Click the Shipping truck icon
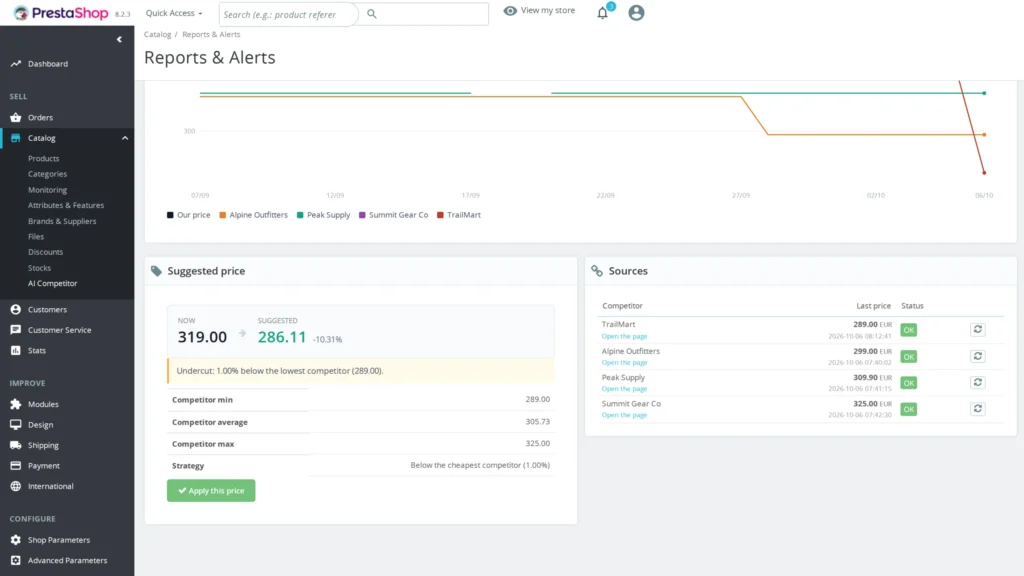Viewport: 1024px width, 576px height. pos(16,445)
